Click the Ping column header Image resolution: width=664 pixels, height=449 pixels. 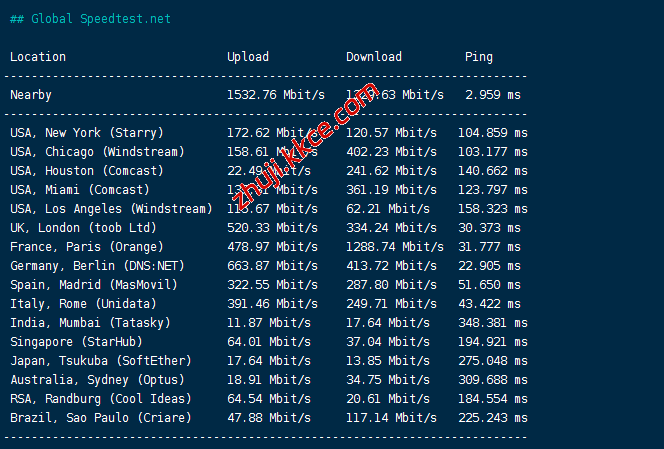(479, 57)
